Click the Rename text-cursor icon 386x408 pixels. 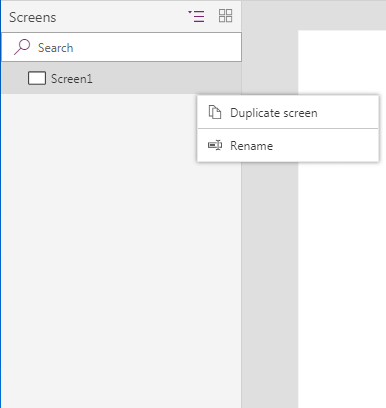coord(215,145)
